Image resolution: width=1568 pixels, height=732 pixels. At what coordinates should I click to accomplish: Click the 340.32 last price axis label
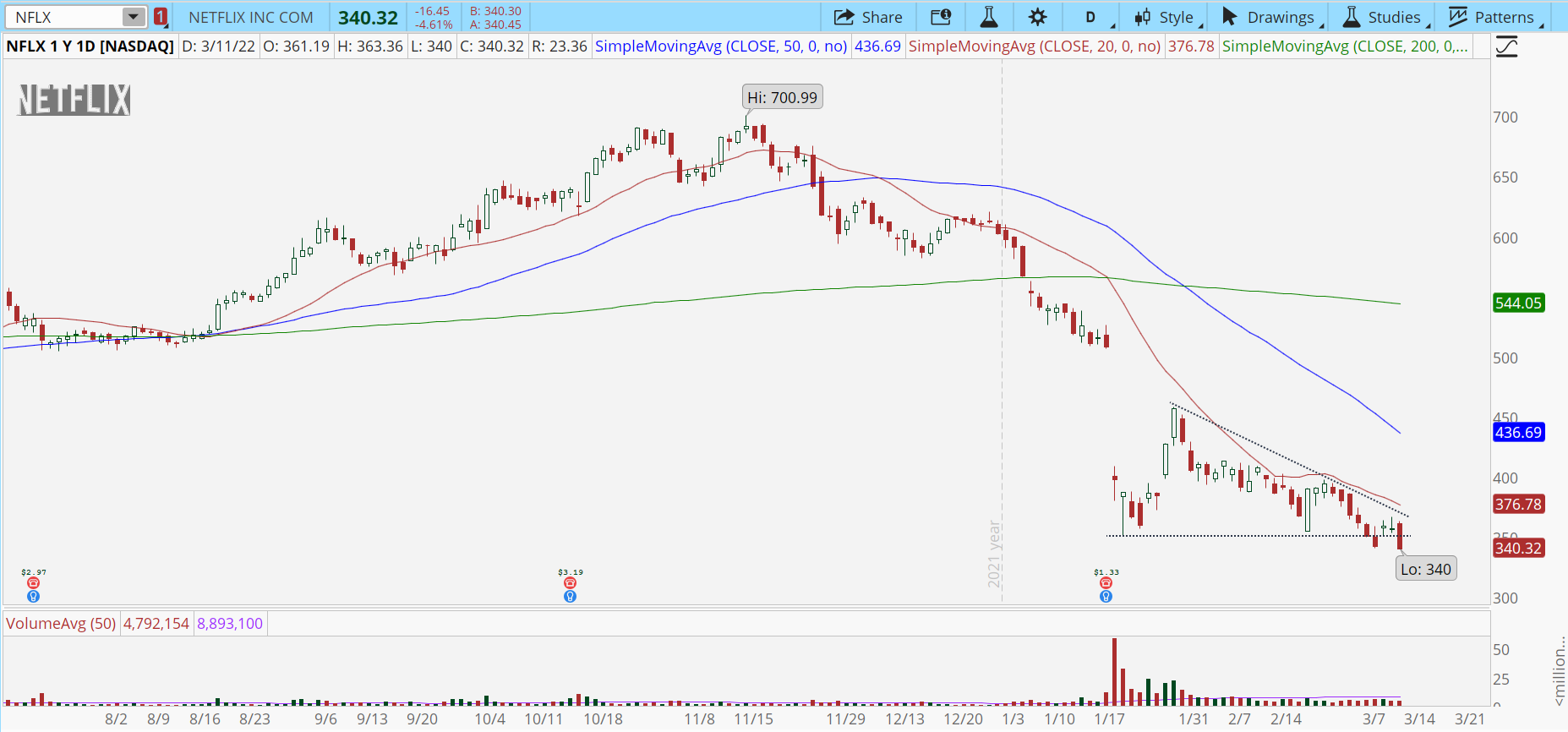point(1518,548)
